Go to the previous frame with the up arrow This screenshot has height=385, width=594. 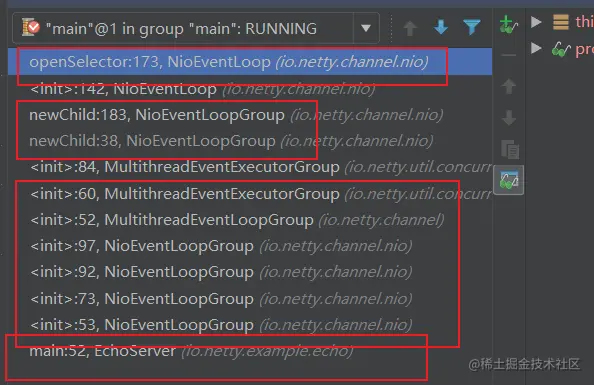(x=410, y=28)
